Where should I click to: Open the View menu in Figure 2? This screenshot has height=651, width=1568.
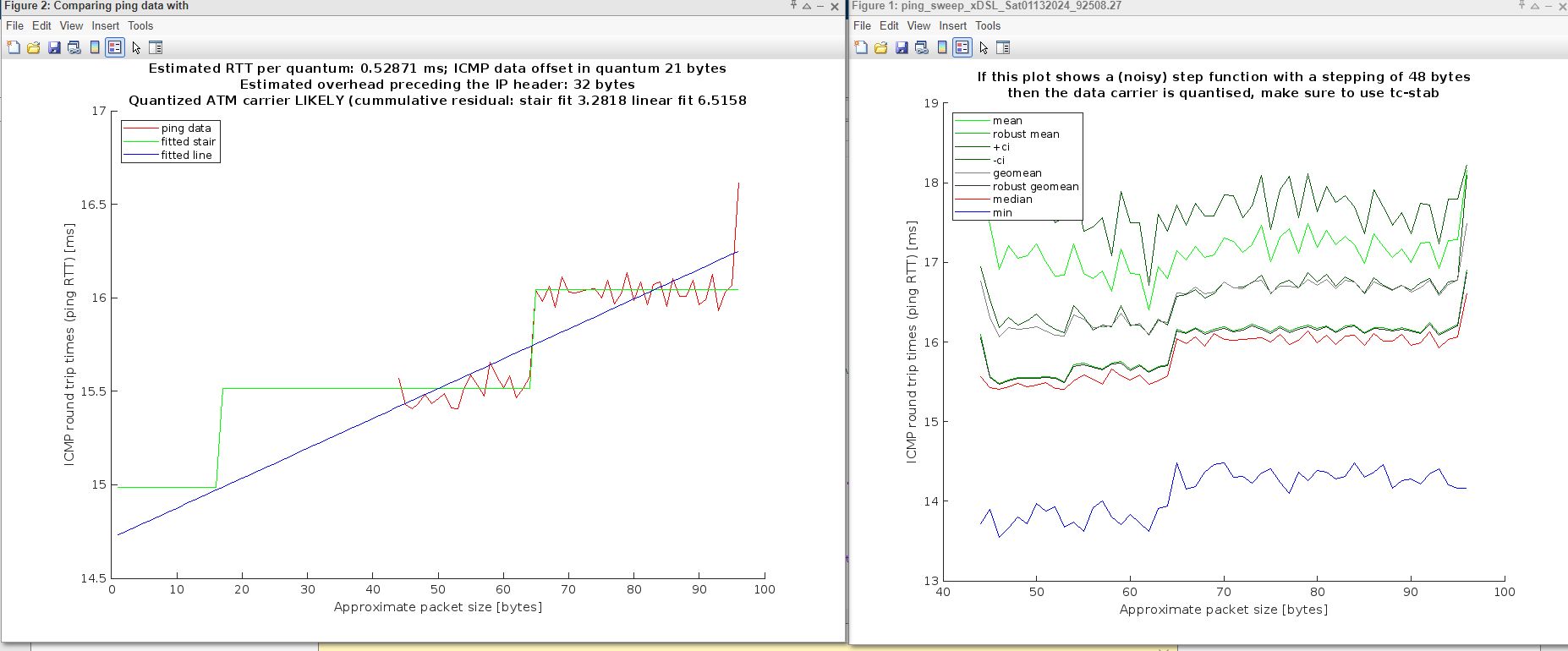point(72,26)
